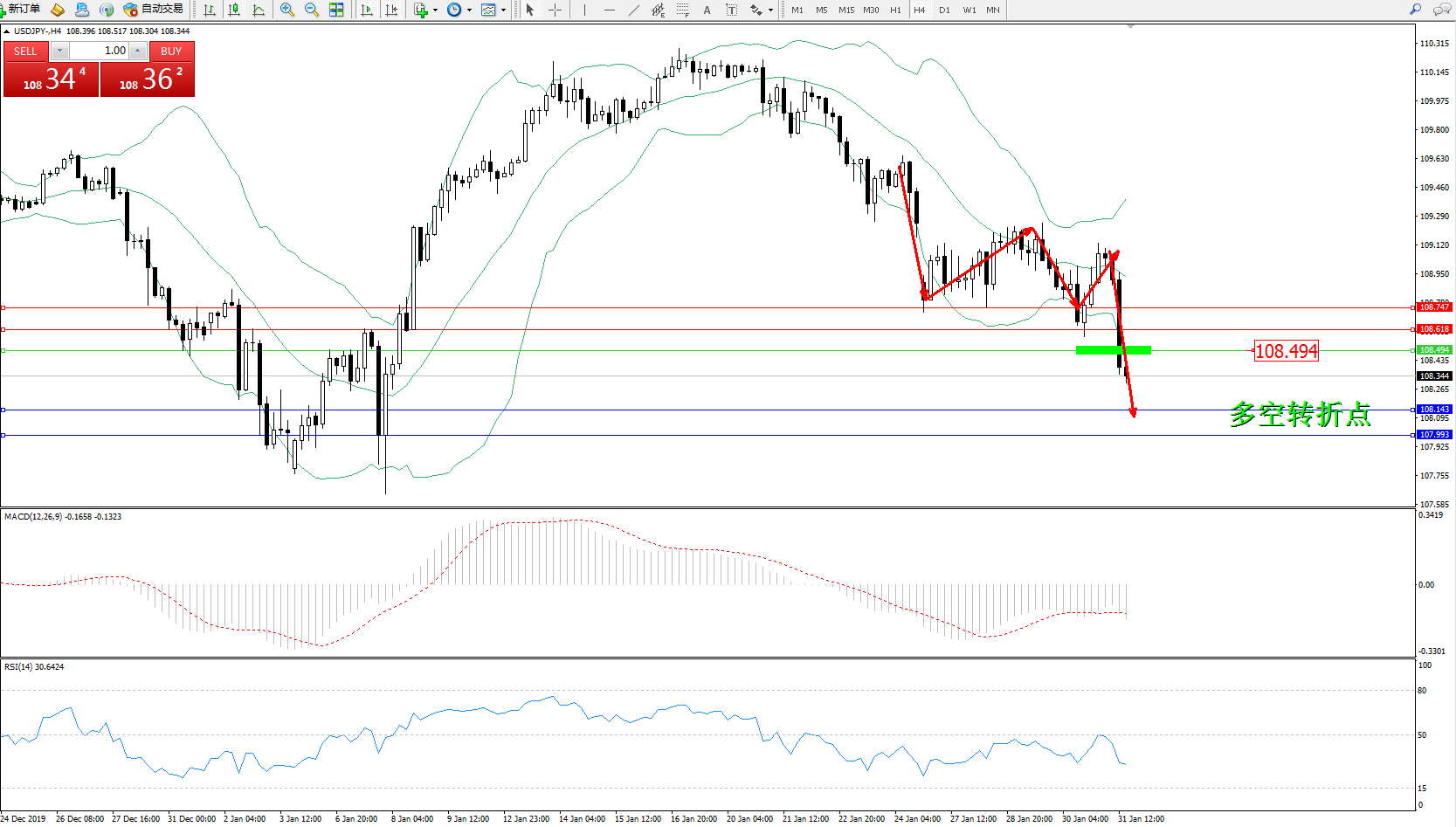Select the line chart icon
The image size is (1456, 827).
[259, 10]
